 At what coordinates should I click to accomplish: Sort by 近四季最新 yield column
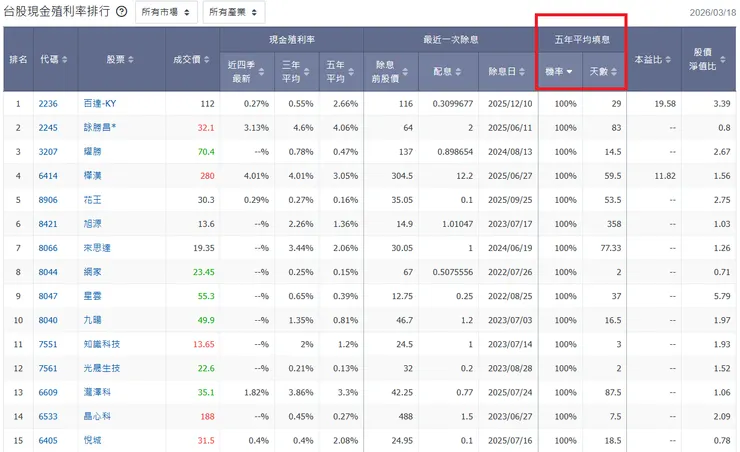[x=246, y=72]
